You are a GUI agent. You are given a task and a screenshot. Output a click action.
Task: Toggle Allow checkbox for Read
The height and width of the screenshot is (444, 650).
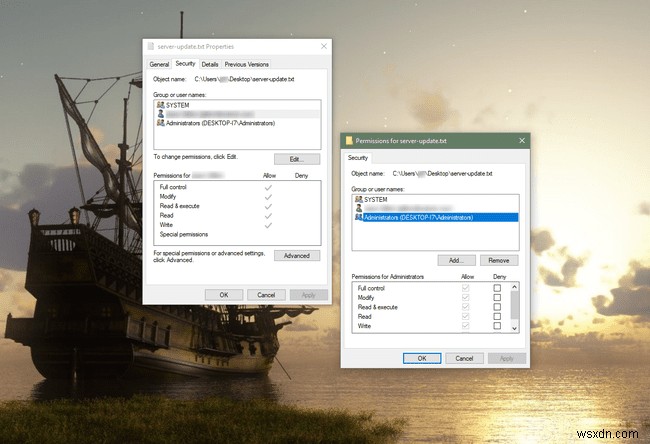tap(466, 316)
